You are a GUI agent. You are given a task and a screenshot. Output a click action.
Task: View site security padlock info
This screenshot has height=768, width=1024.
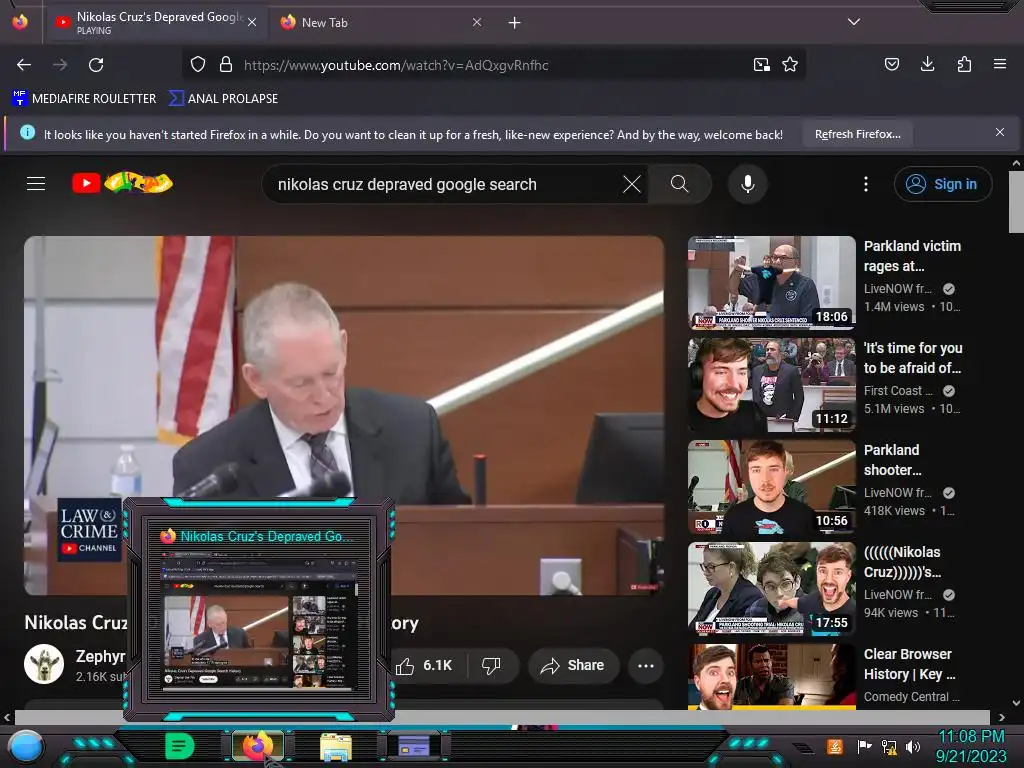click(x=226, y=65)
